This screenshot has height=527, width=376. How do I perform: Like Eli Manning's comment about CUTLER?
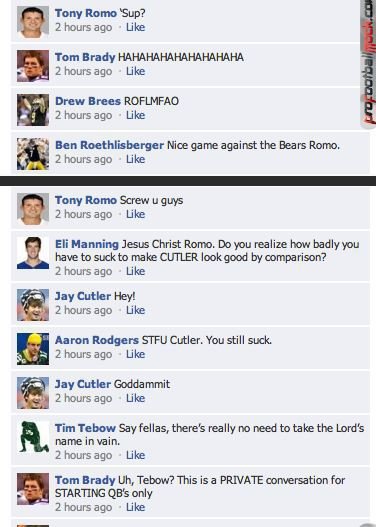(x=135, y=271)
